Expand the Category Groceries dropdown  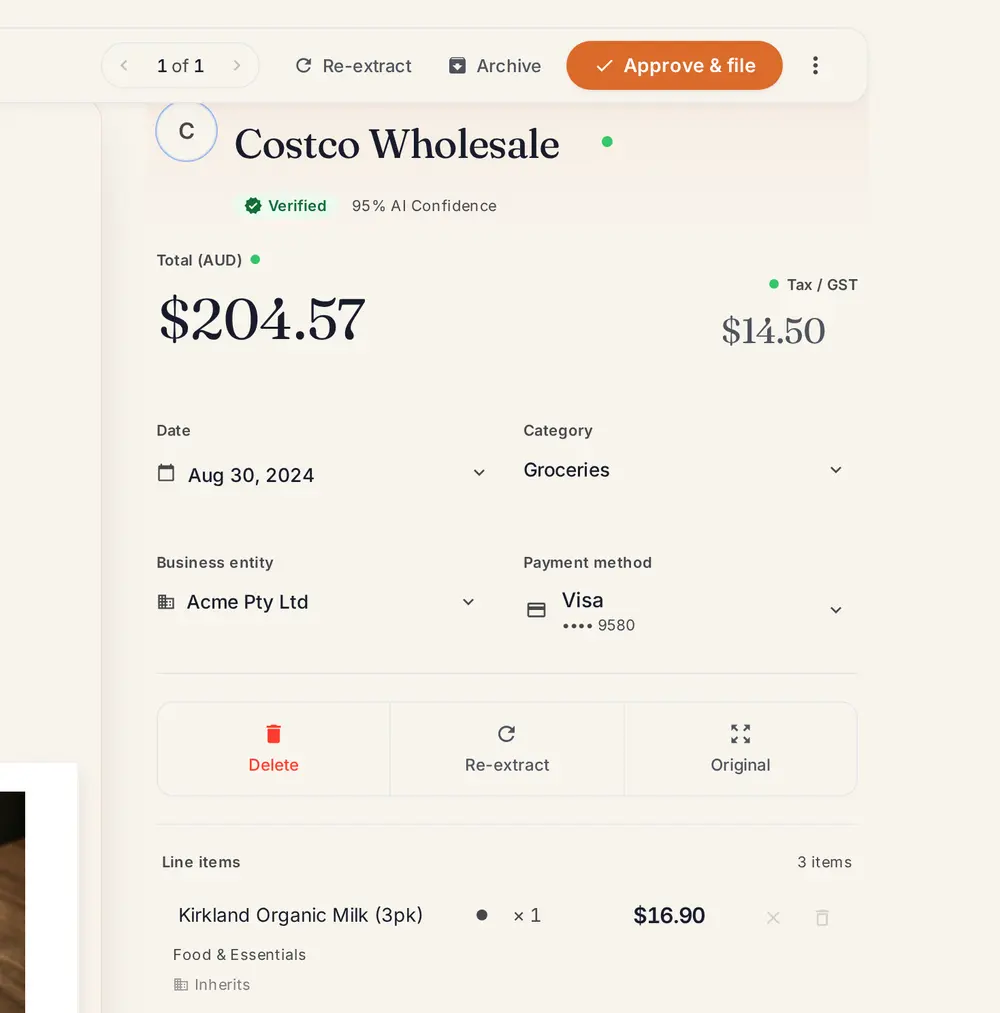683,470
